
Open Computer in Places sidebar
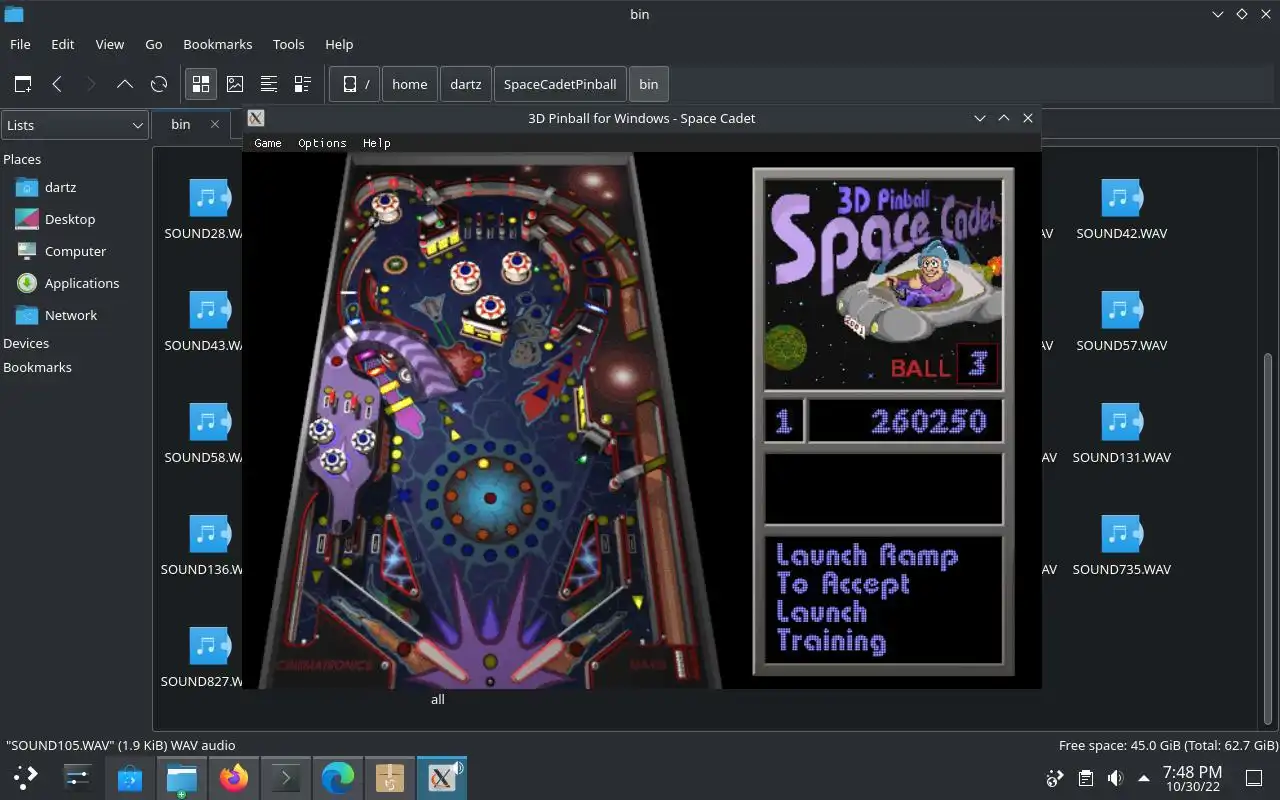click(75, 251)
